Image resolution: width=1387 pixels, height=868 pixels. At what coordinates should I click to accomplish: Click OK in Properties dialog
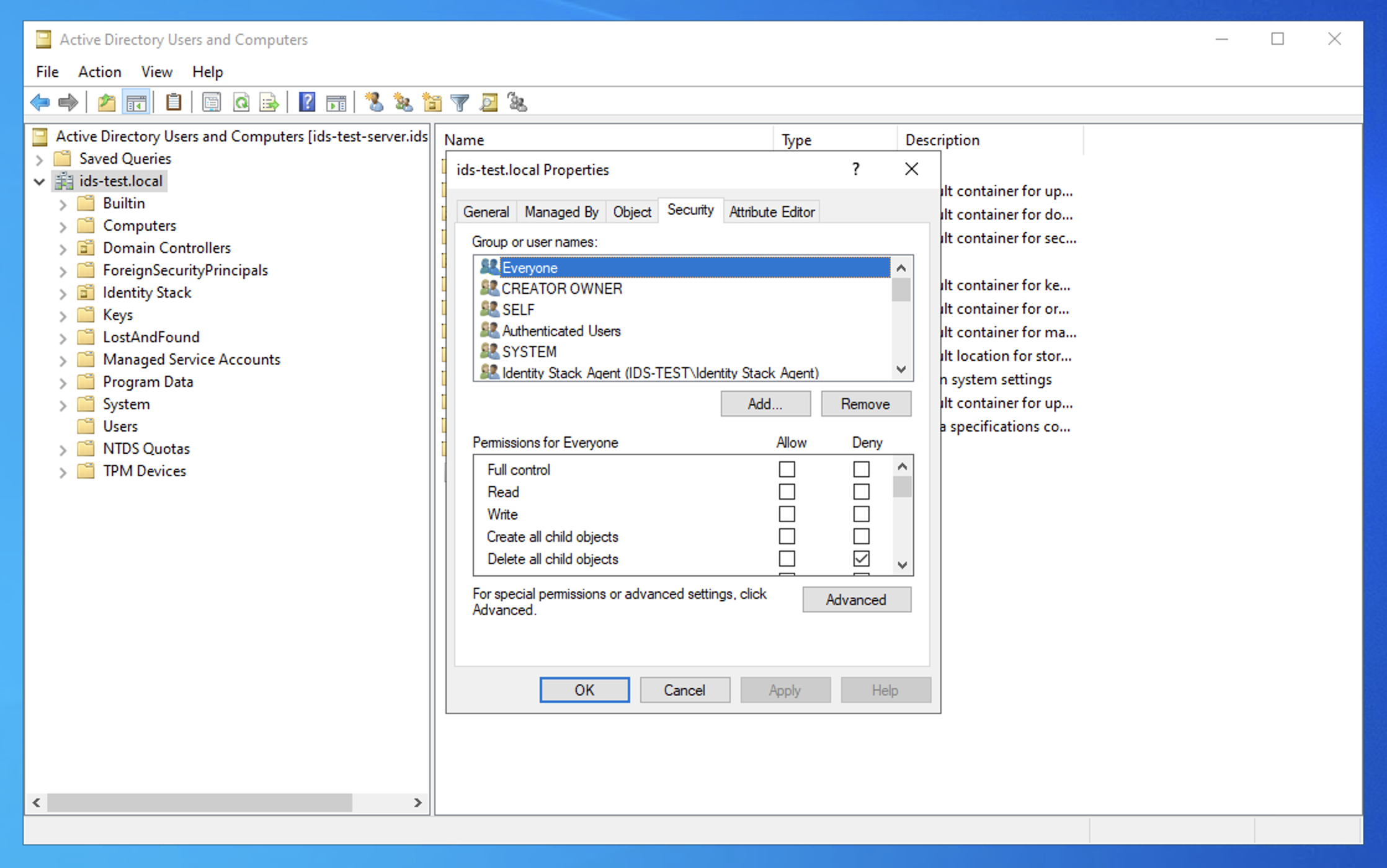[x=584, y=690]
